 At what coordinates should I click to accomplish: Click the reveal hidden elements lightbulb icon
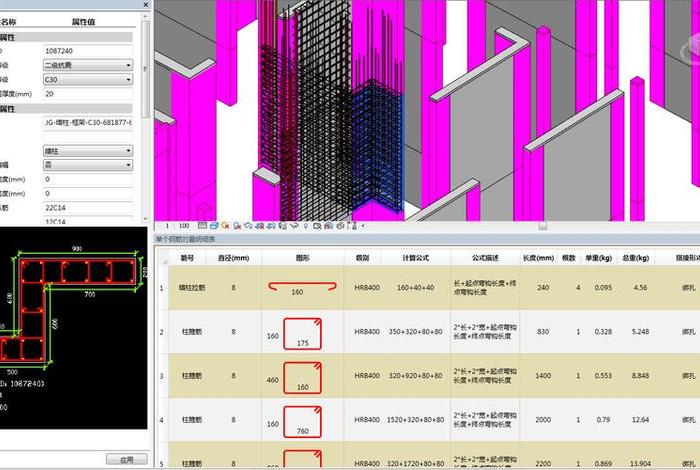click(x=306, y=226)
